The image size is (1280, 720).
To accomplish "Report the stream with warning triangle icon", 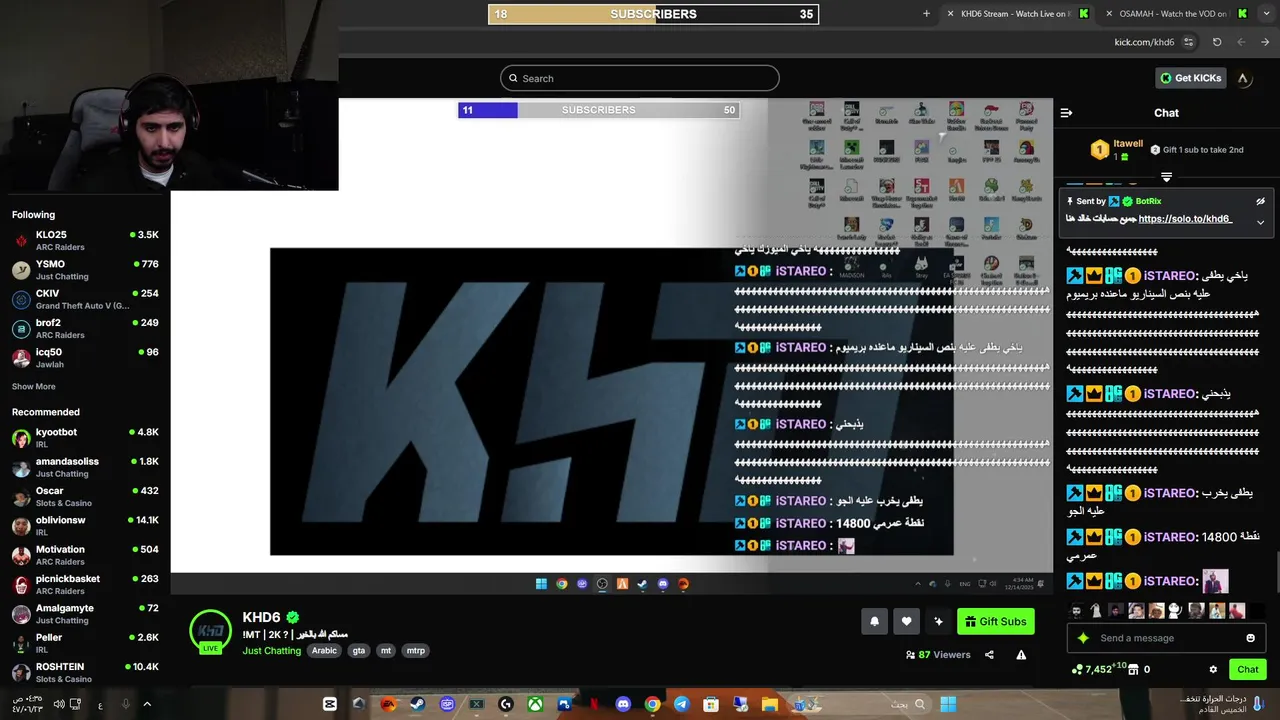I will point(1021,655).
